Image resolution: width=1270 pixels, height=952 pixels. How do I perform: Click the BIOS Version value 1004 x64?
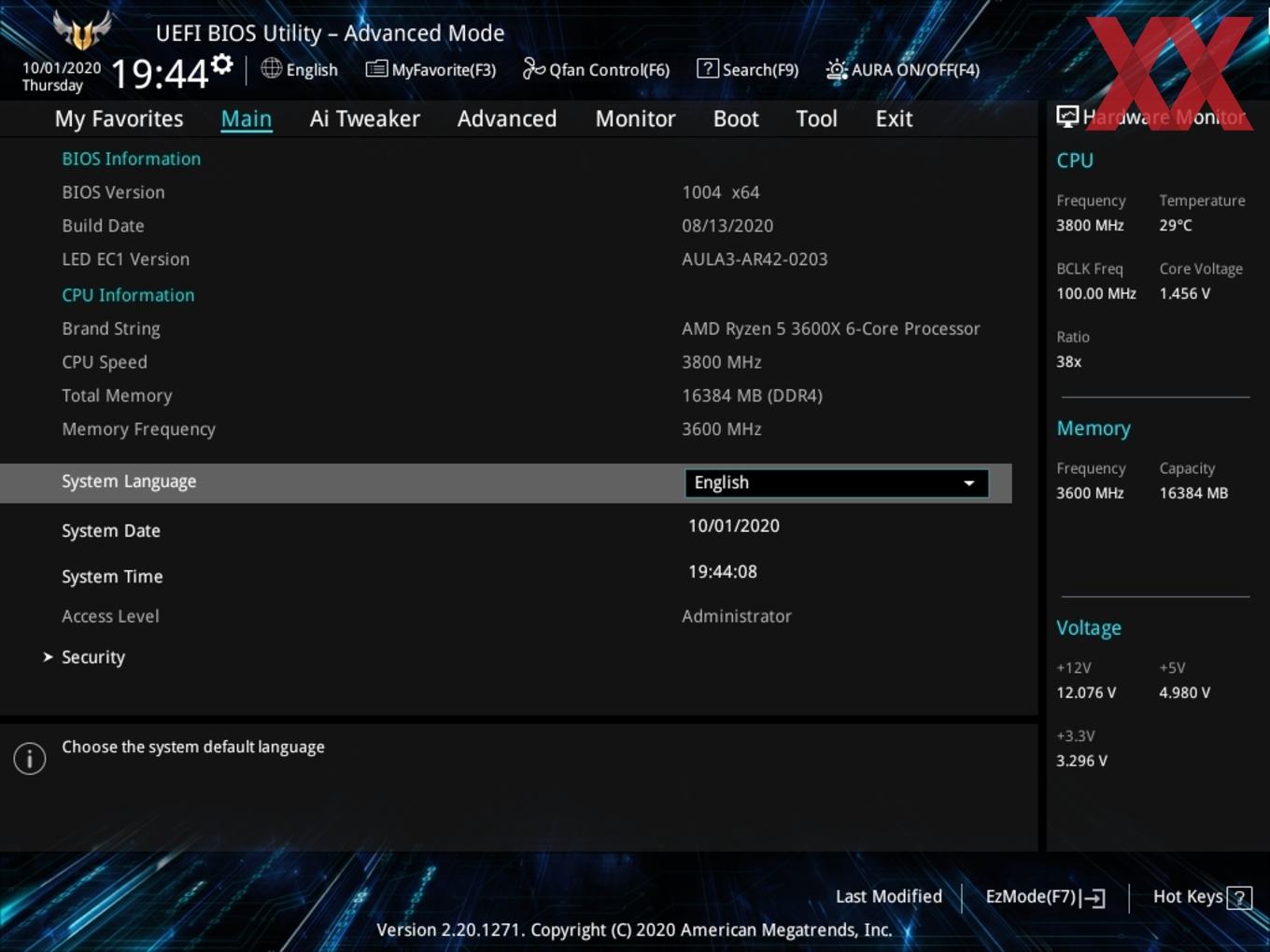pyautogui.click(x=721, y=192)
